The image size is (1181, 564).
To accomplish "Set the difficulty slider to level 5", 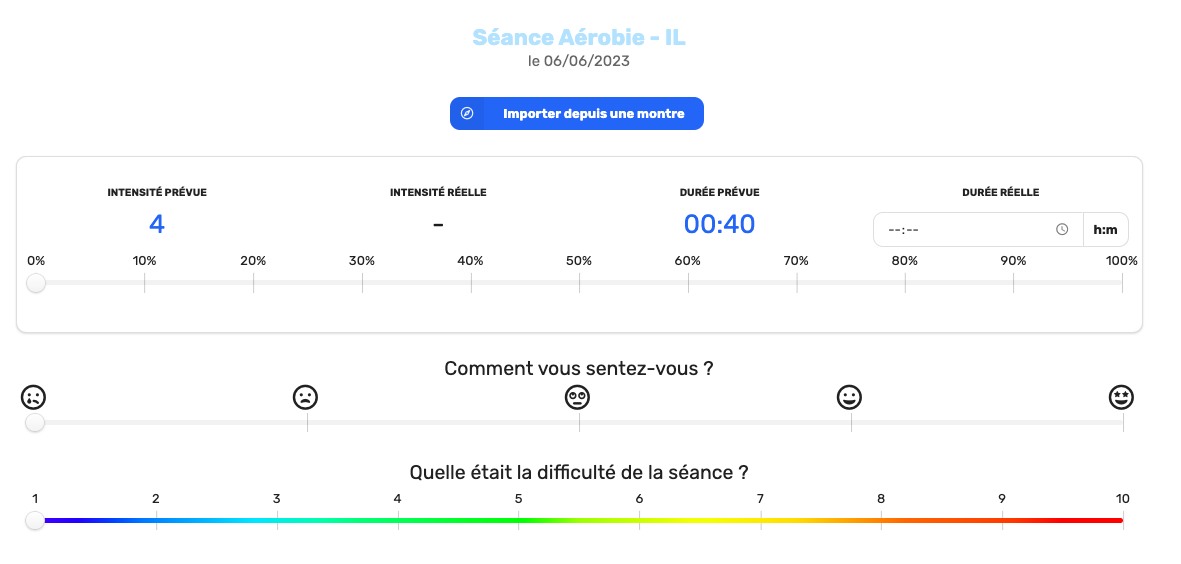I will (x=518, y=520).
